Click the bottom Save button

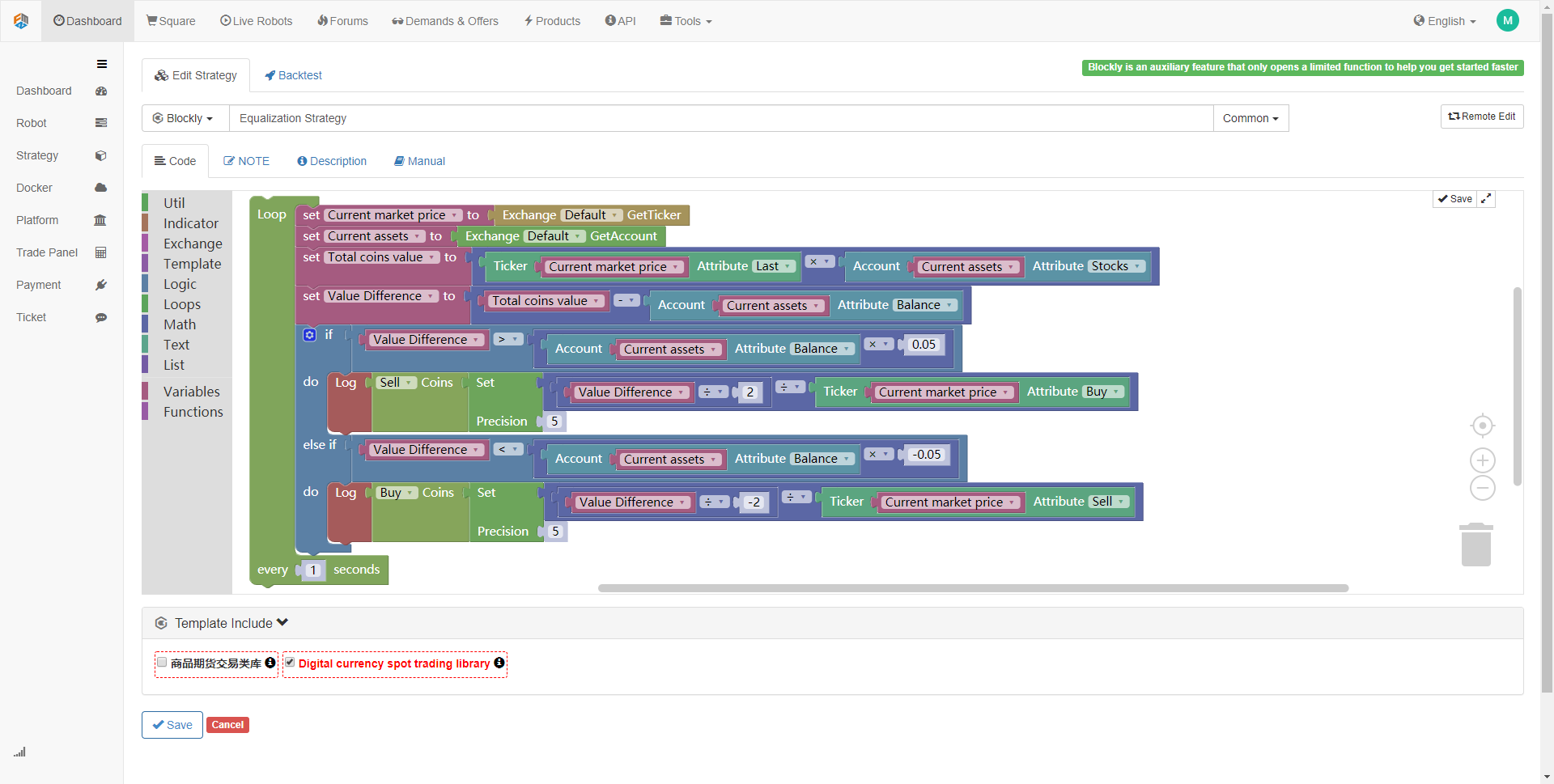(172, 725)
